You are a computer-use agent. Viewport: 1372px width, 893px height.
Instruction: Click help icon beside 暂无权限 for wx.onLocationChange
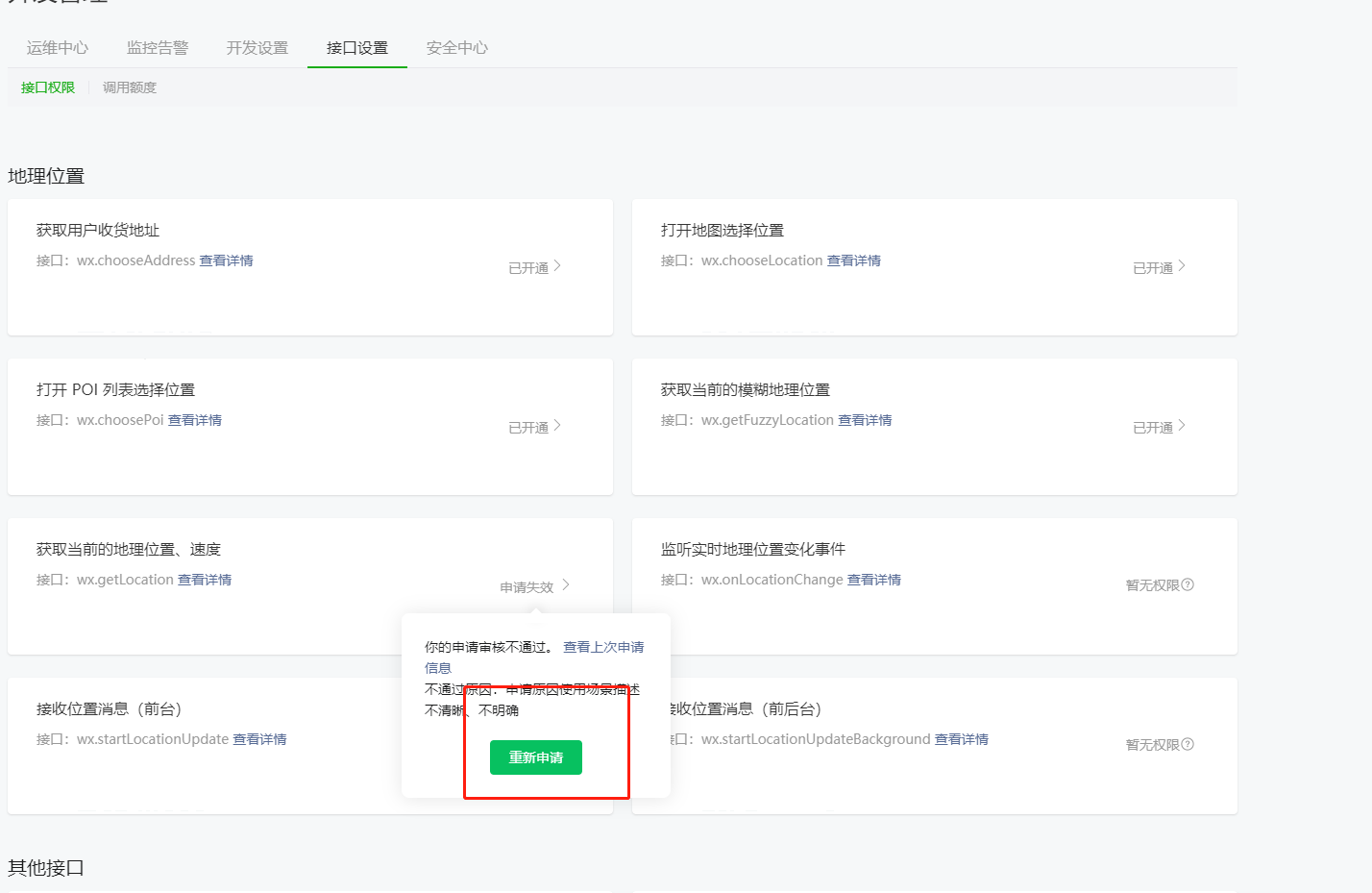click(x=1188, y=584)
